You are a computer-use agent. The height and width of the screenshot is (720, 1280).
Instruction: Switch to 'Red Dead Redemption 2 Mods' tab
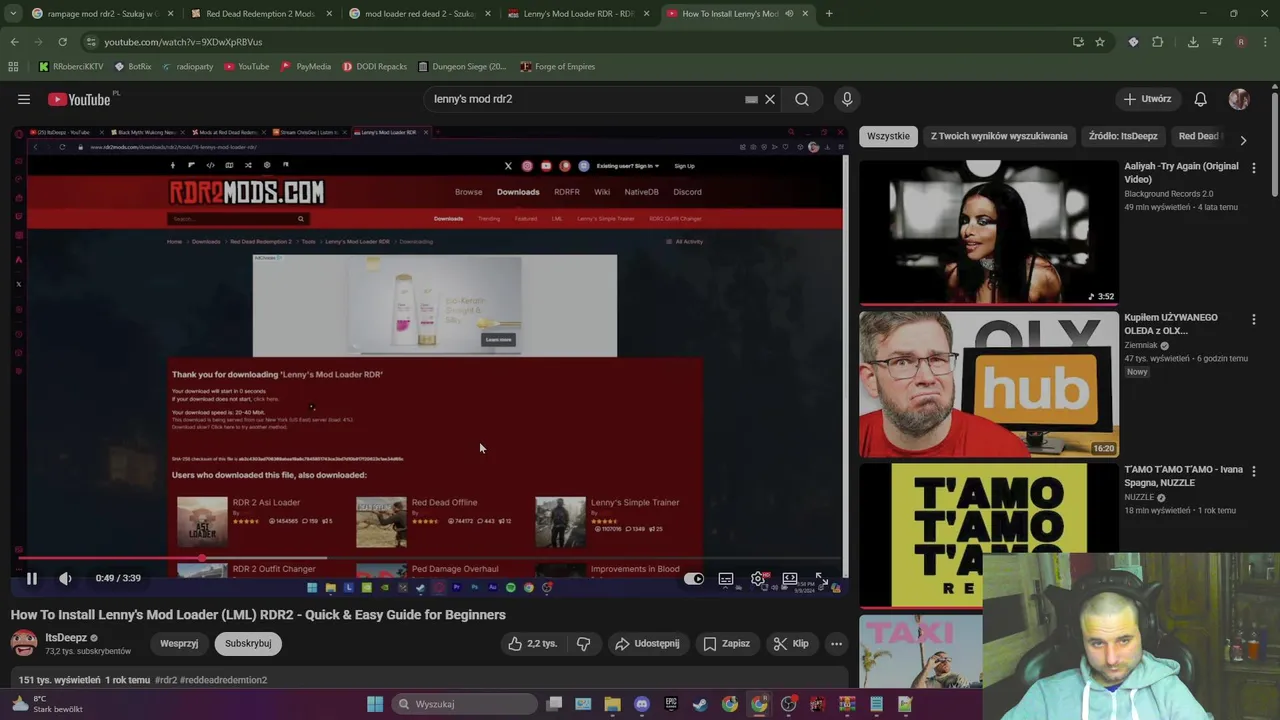(260, 14)
